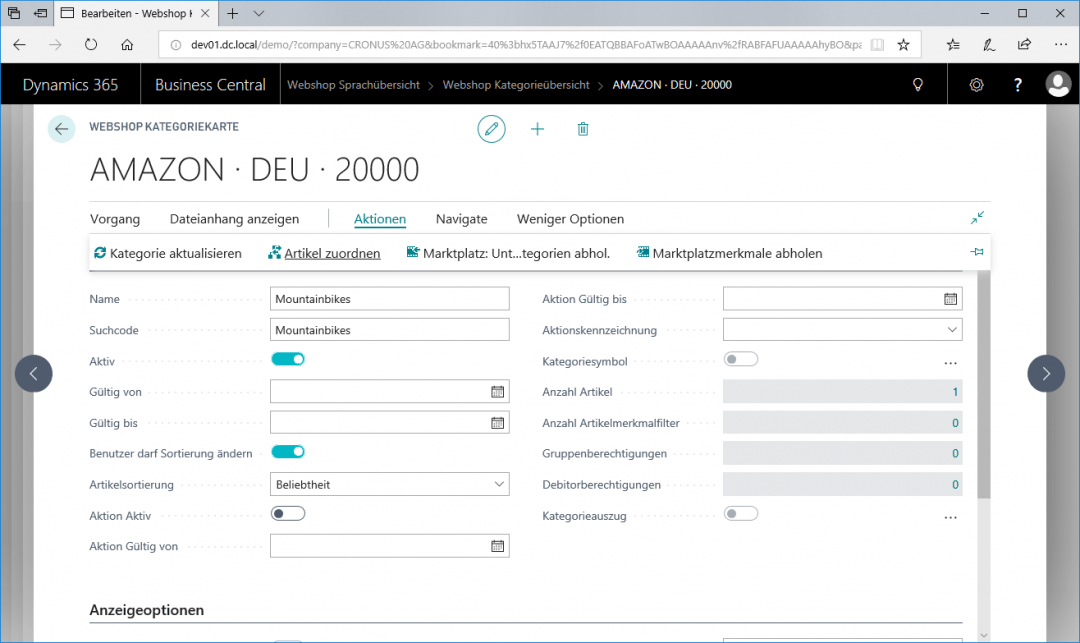Open the browser tab list chevron
Screen dimensions: 1080x643
[x=258, y=13]
